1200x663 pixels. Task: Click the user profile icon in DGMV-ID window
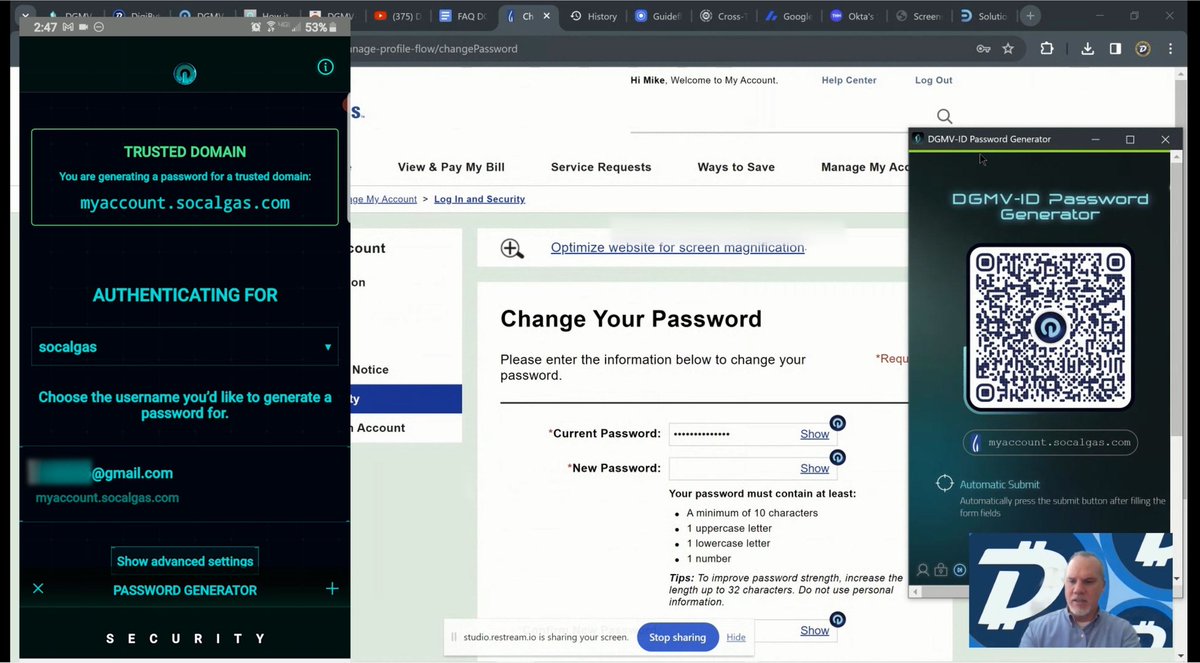(x=923, y=570)
